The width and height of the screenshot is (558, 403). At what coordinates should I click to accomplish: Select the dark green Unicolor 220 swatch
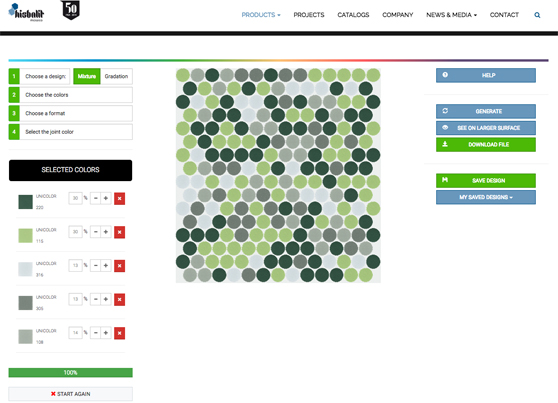(x=25, y=202)
